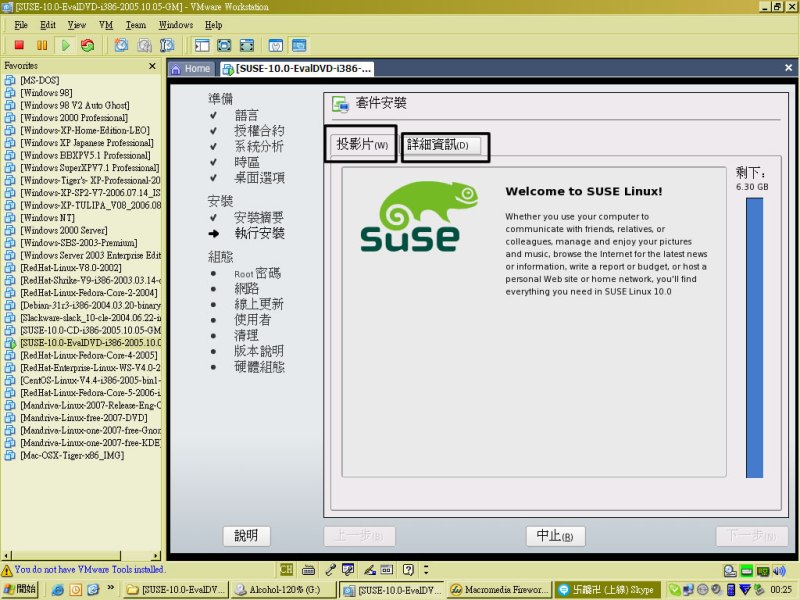
Task: Switch to the 詳細資訊(D) details tab
Action: [x=440, y=145]
